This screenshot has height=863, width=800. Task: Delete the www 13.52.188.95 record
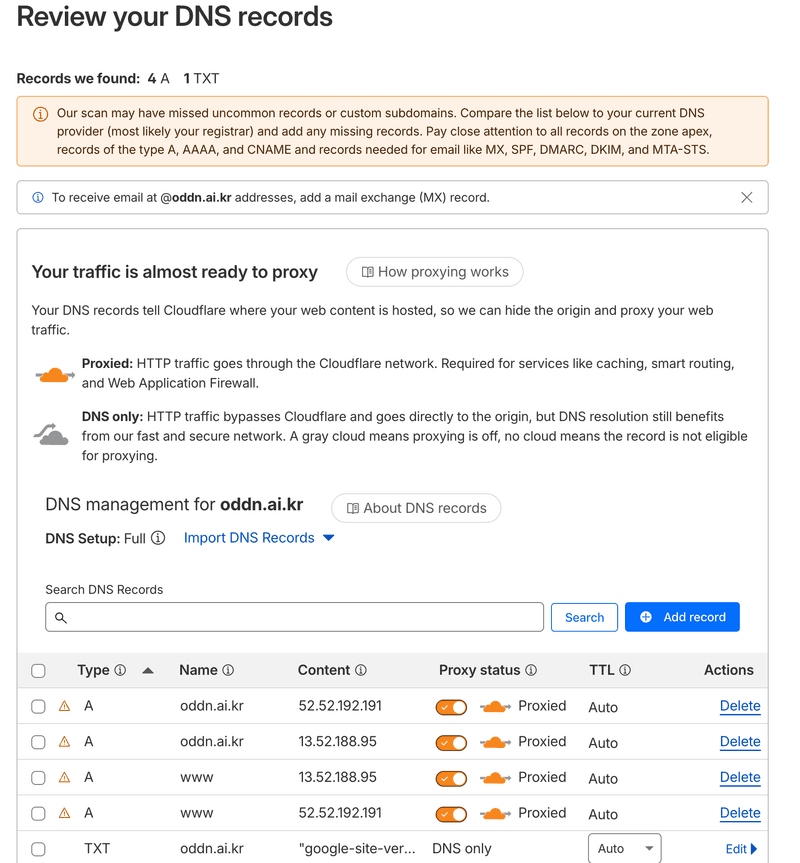[x=740, y=778]
